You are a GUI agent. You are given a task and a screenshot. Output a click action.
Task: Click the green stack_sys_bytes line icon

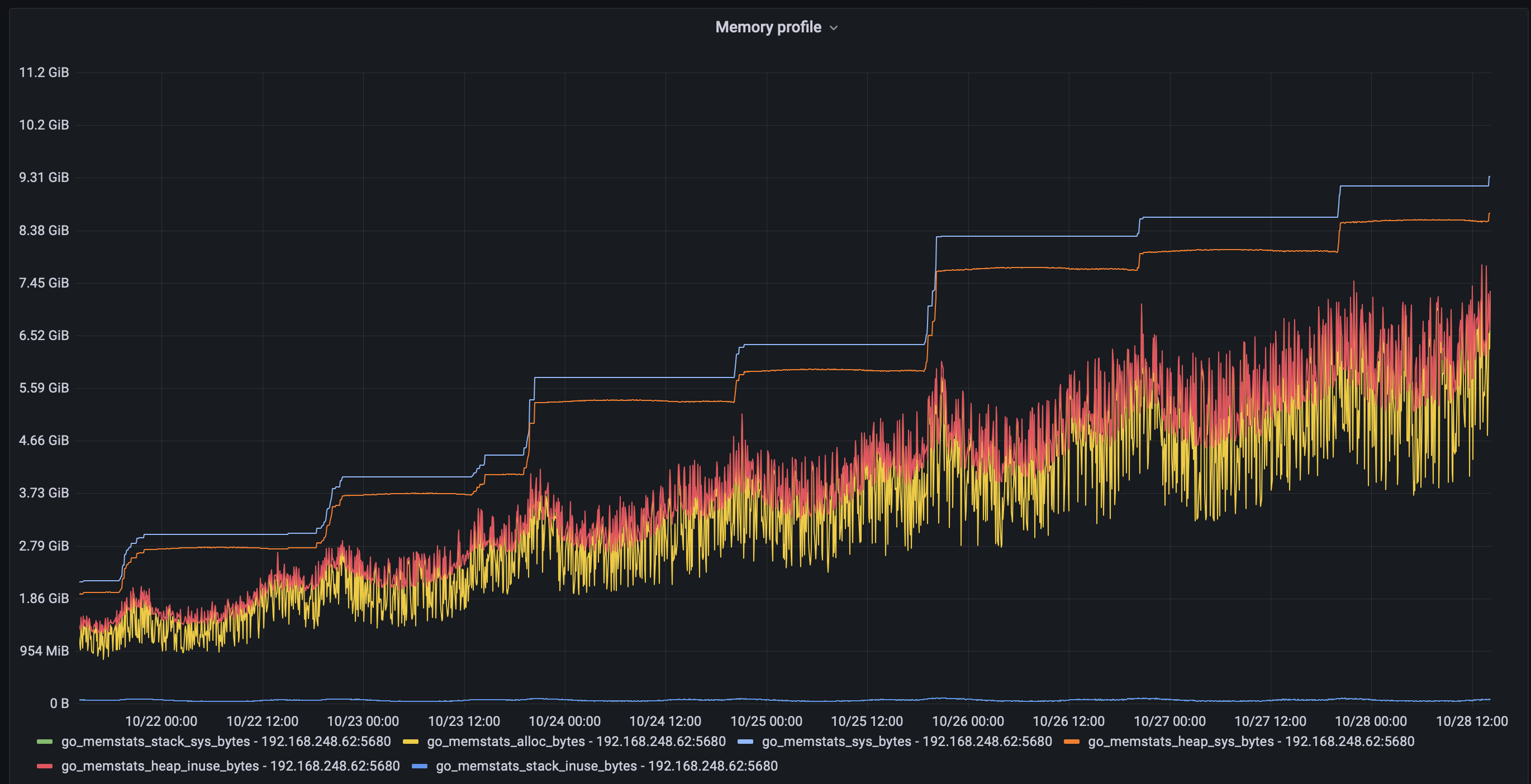pos(45,742)
